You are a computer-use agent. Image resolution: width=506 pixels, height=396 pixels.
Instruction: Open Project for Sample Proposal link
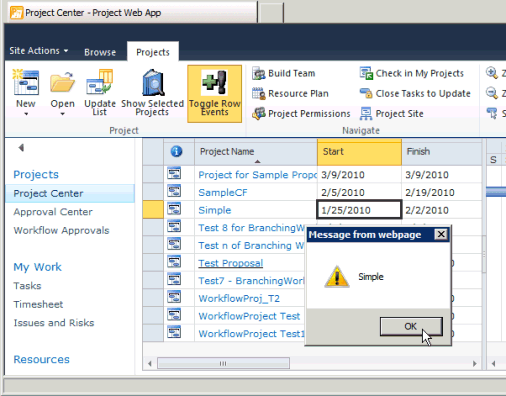point(257,175)
